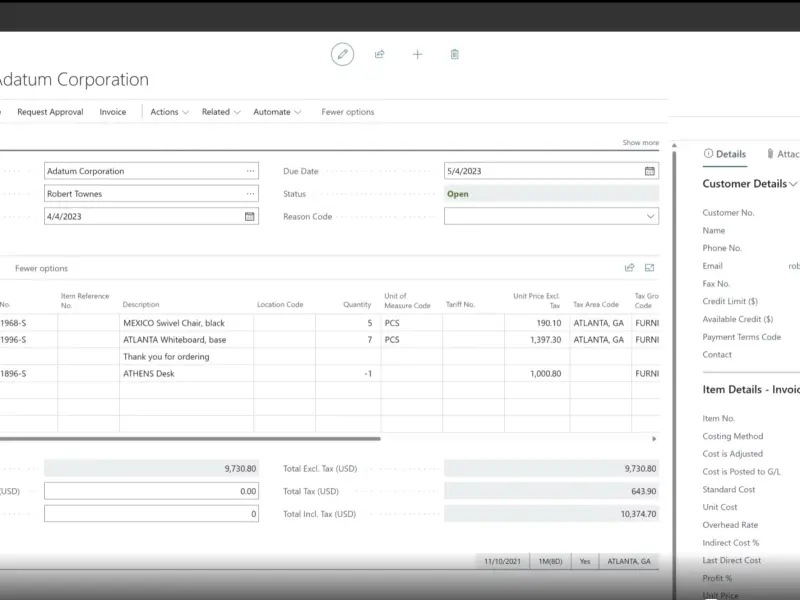Click Request Approval action
The width and height of the screenshot is (800, 600).
point(50,112)
